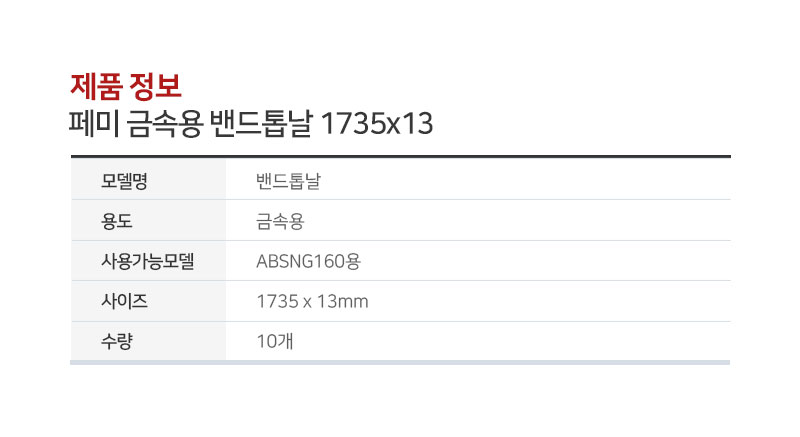Click divider line below the 모델명 row
Image resolution: width=800 pixels, height=437 pixels.
401,199
